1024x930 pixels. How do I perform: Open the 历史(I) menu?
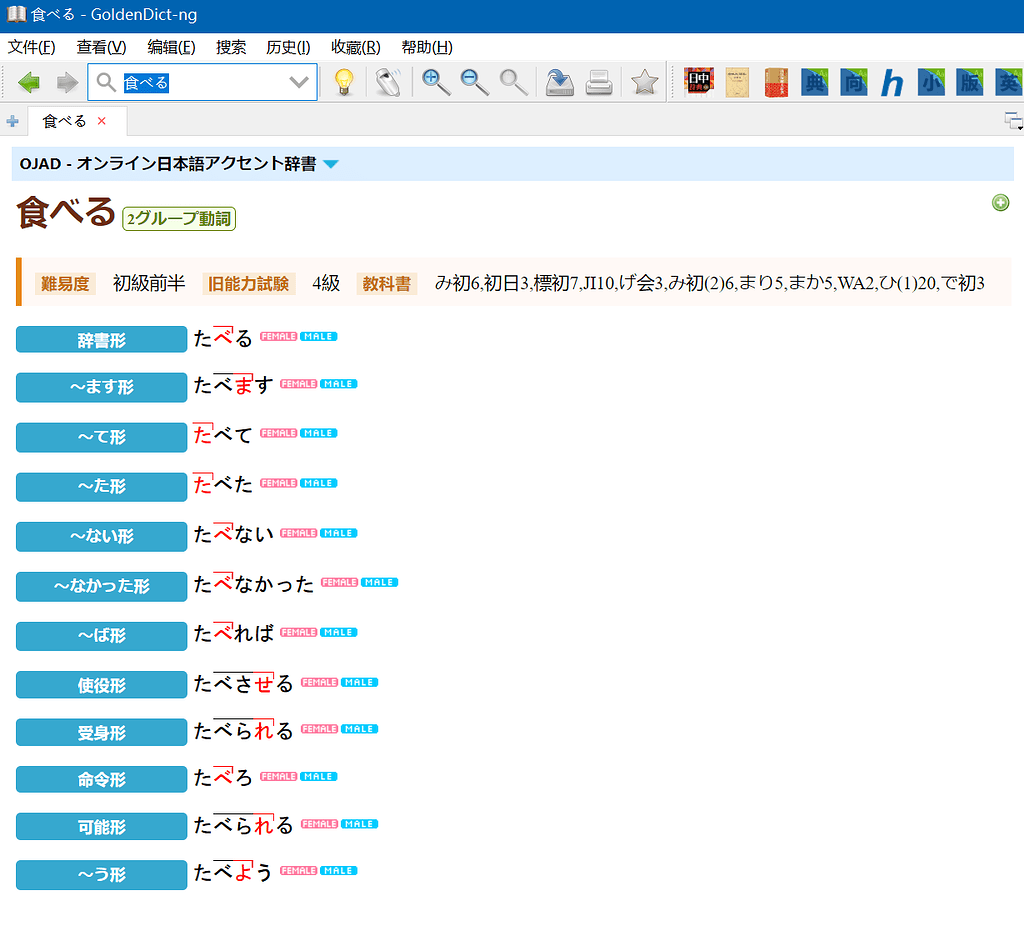click(x=288, y=48)
